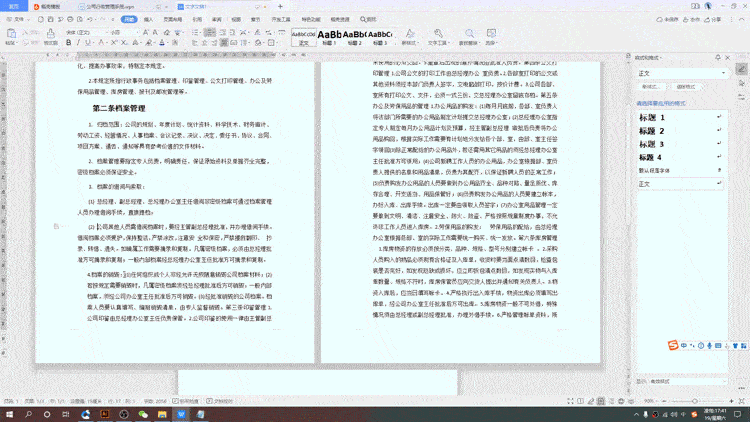
Task: Click the Undo arrow icon
Action: point(89,20)
